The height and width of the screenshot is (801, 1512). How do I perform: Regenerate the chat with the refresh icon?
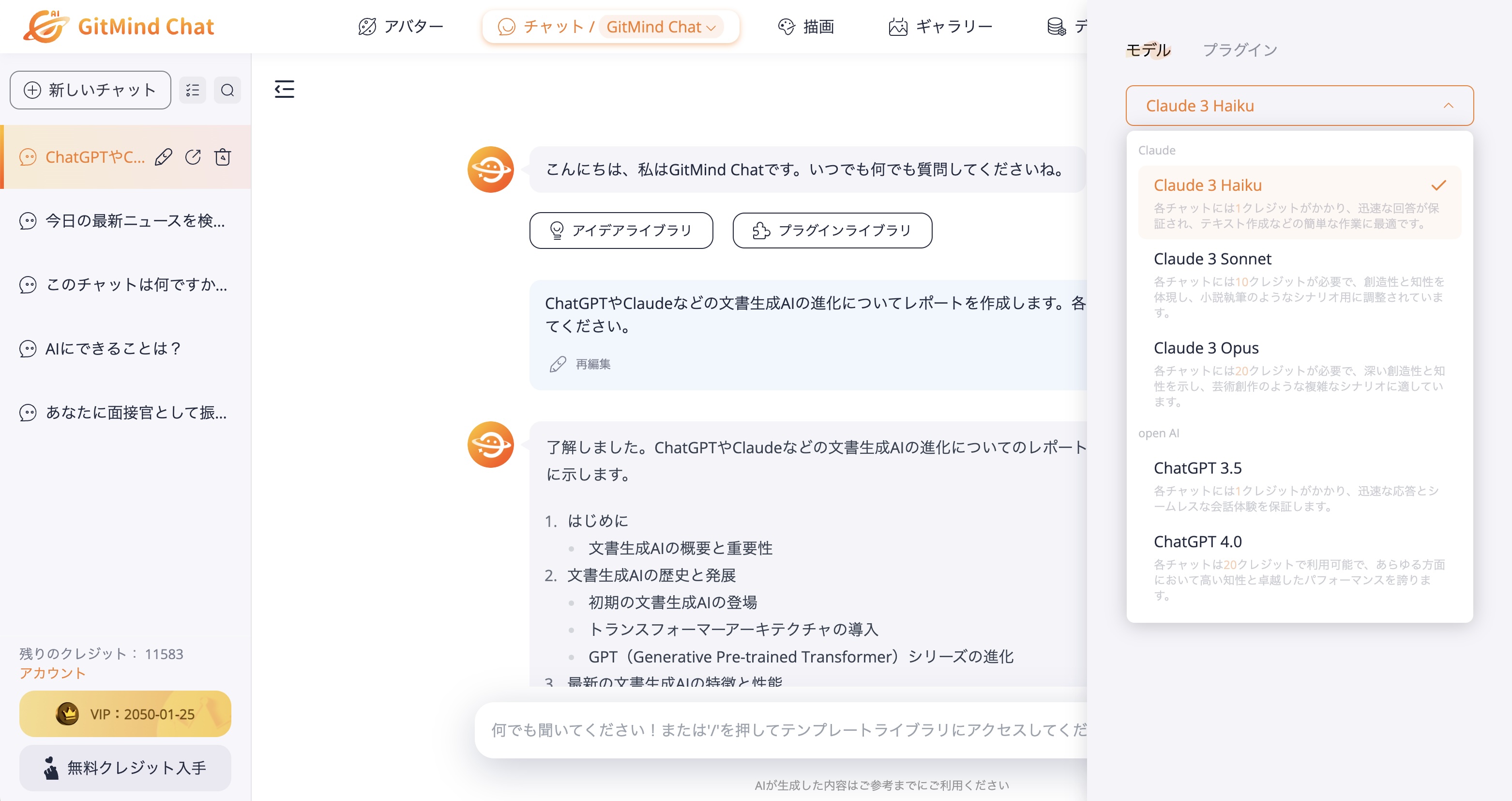click(x=193, y=157)
